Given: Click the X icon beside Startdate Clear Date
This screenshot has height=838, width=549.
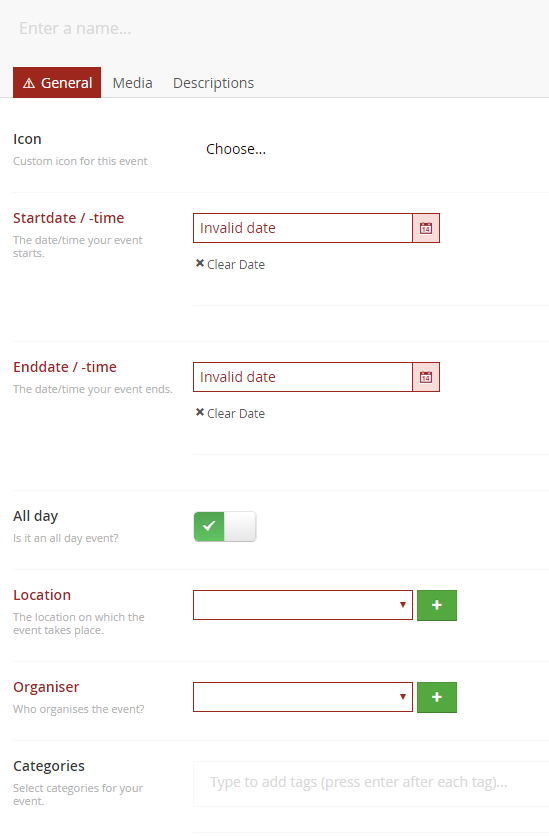Looking at the screenshot, I should click(199, 263).
